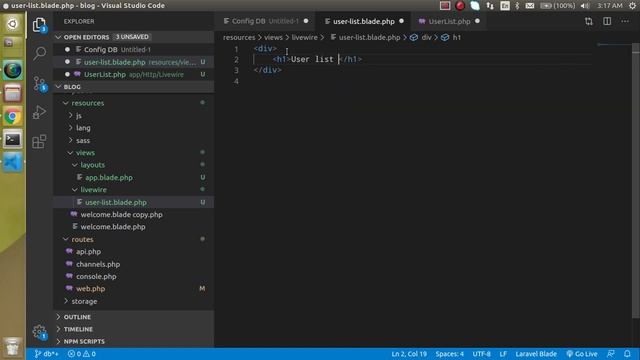Expand the Timeline panel
The image size is (640, 360).
133,329
